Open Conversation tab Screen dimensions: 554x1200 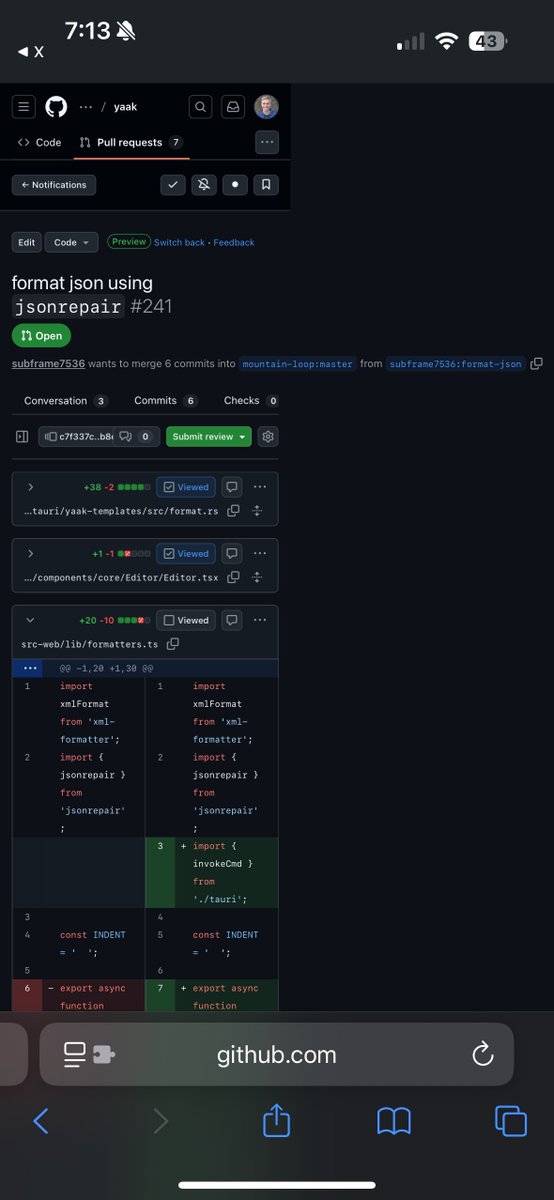pos(66,401)
